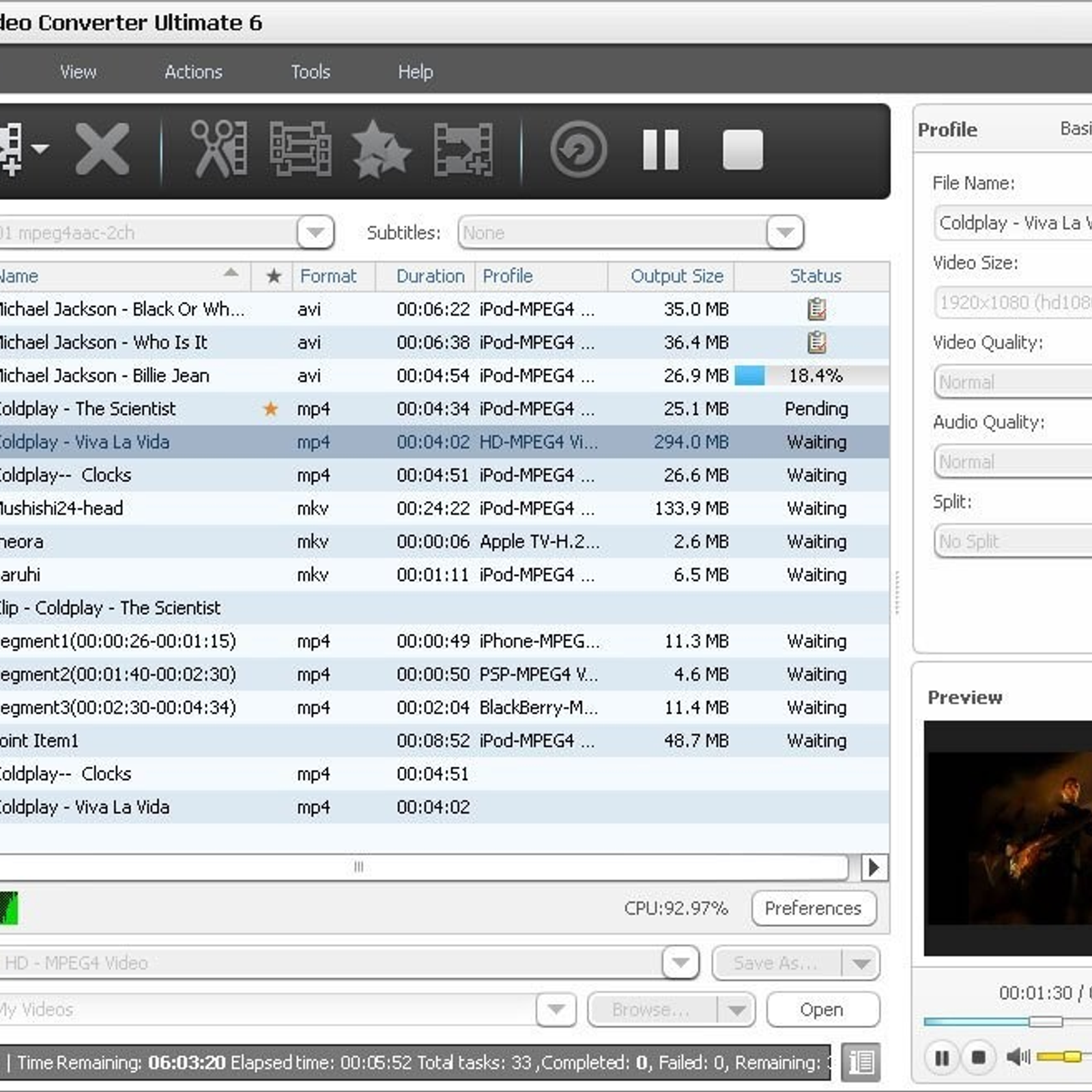
Task: Sort by Duration column header
Action: point(425,276)
